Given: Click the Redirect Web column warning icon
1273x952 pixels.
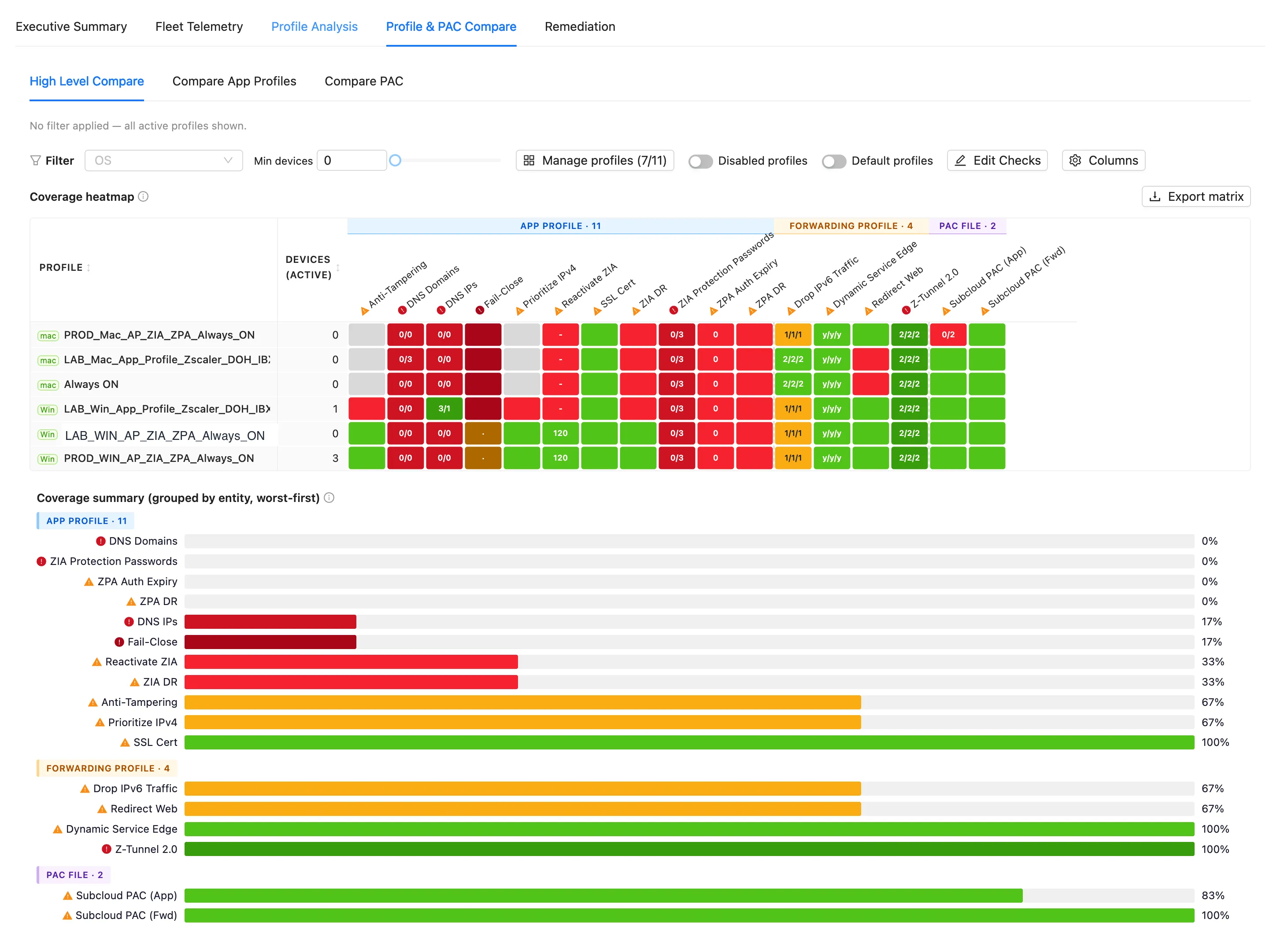Looking at the screenshot, I should click(869, 311).
